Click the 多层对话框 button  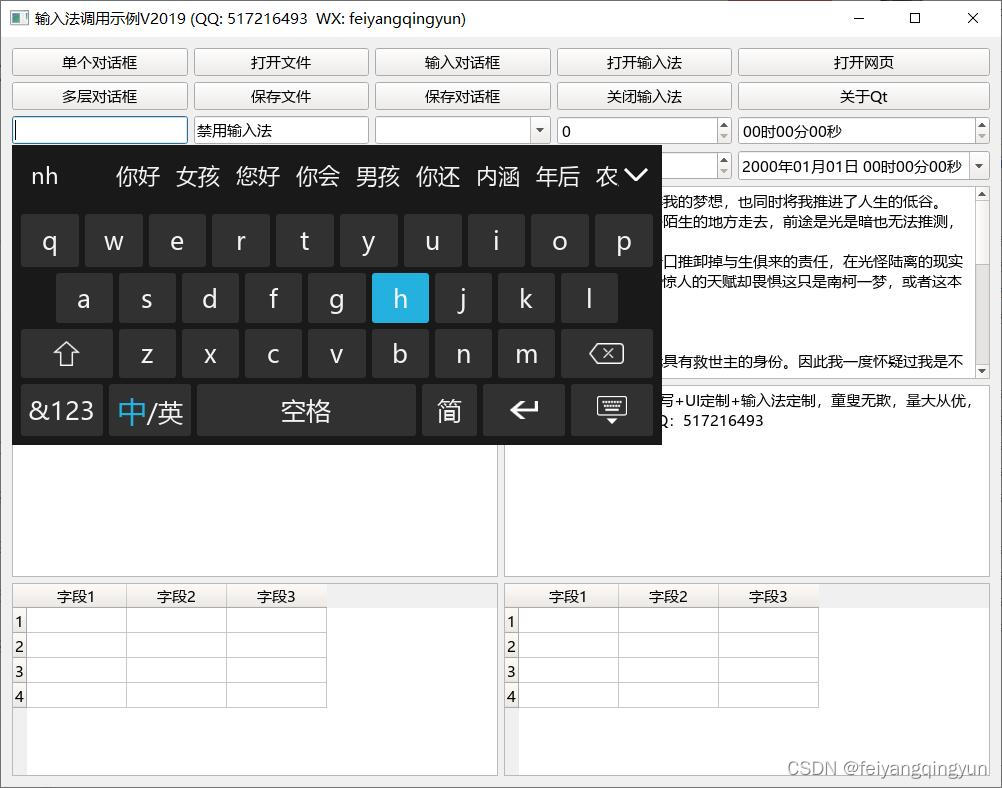[100, 96]
